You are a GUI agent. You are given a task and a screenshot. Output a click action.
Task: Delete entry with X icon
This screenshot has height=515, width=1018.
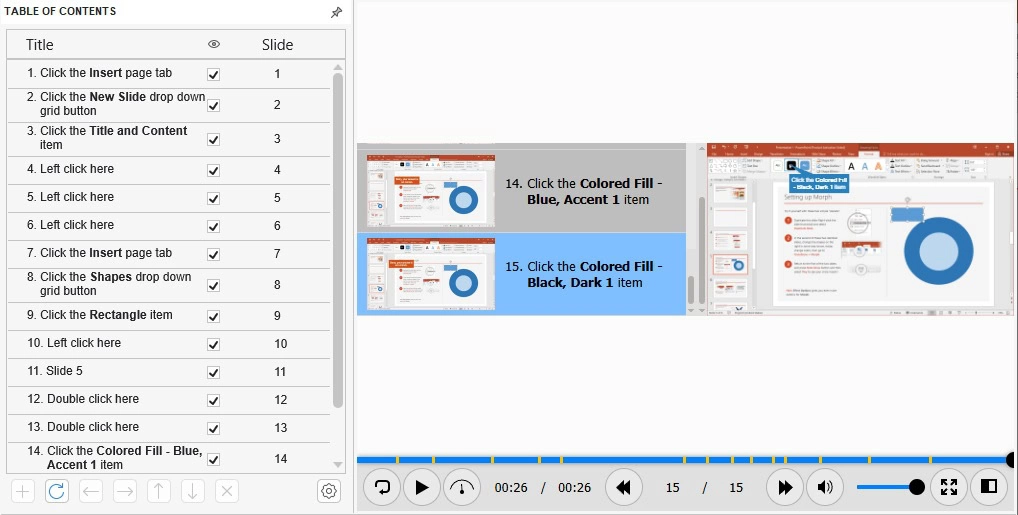pos(227,491)
